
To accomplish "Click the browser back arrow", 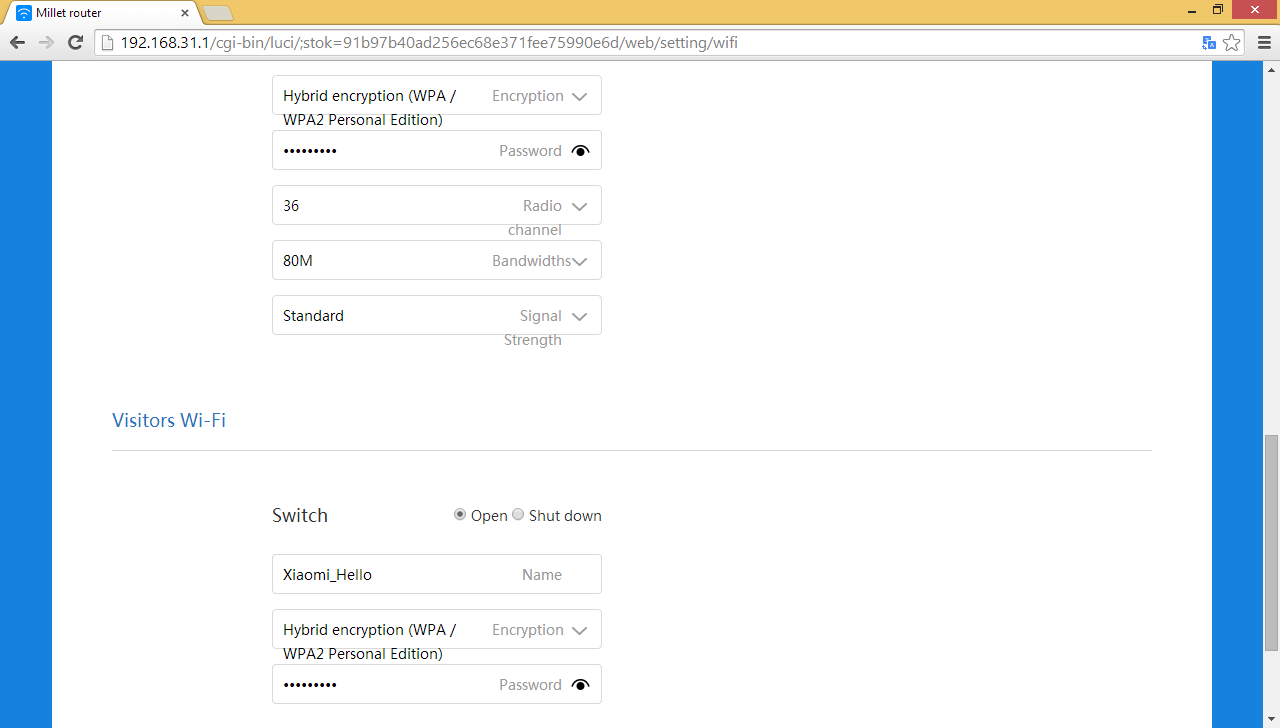I will pos(17,43).
